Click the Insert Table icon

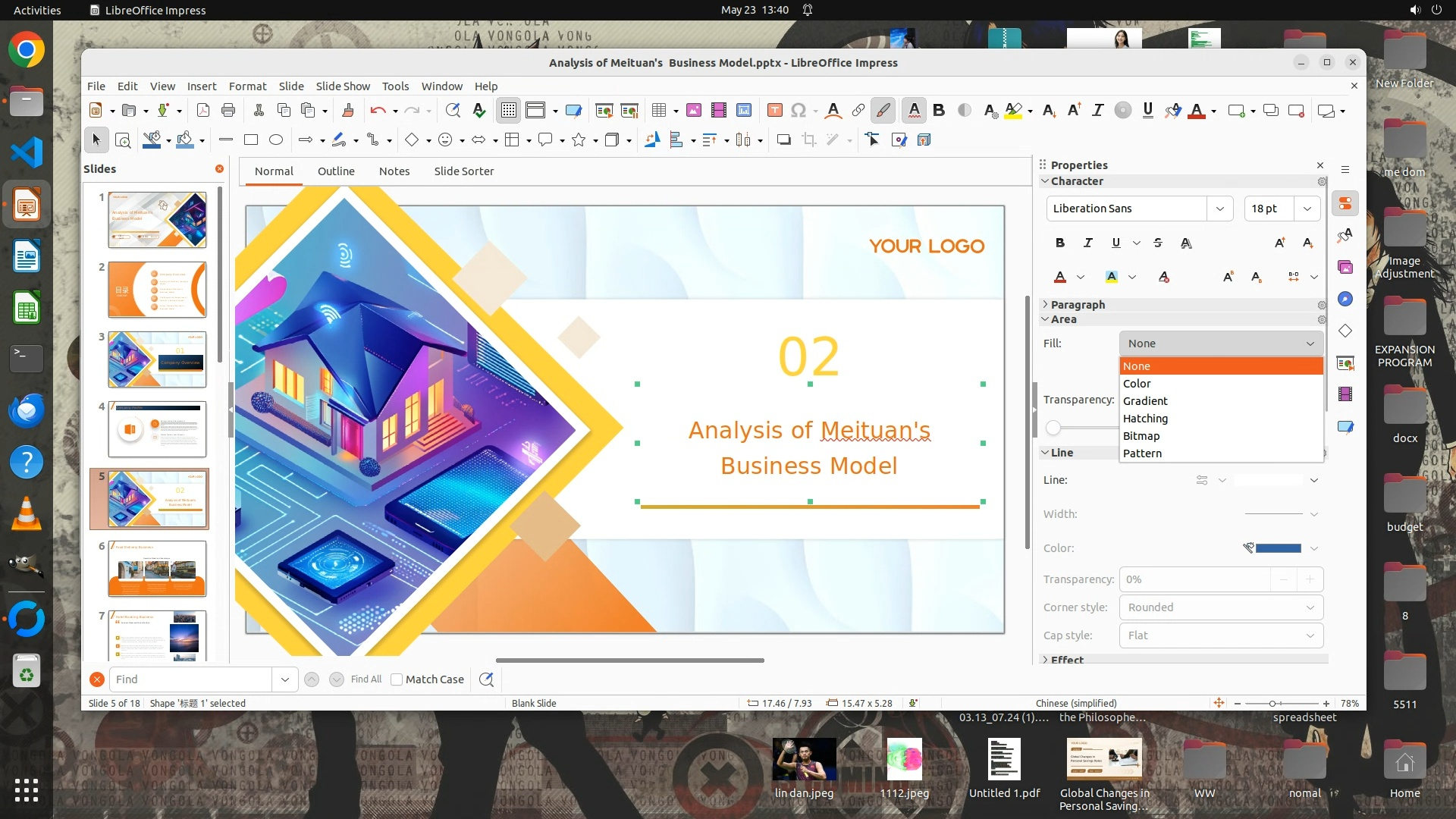click(658, 111)
